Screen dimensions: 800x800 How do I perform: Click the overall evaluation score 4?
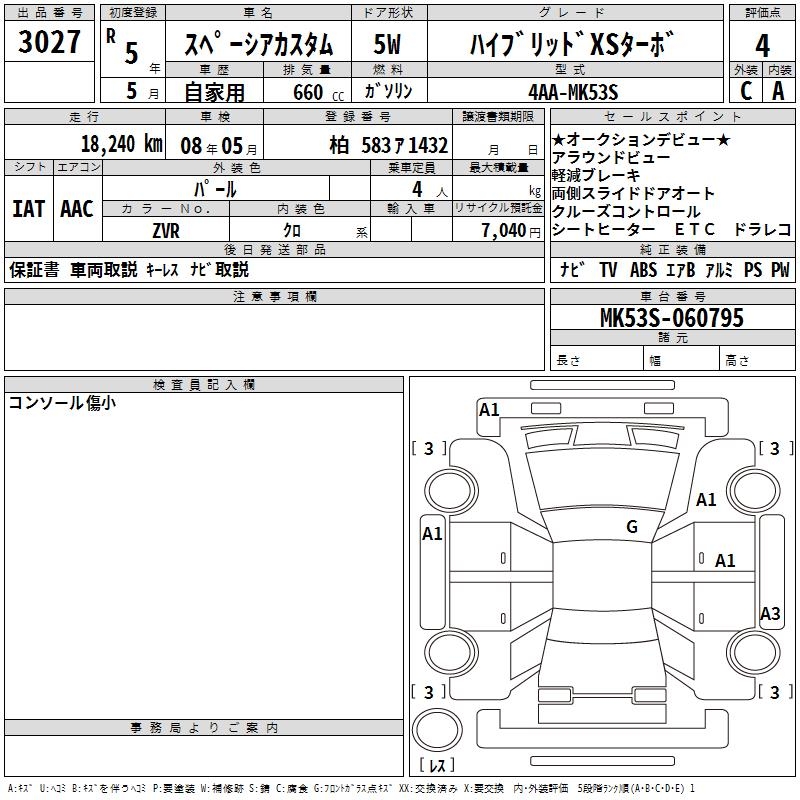tap(762, 46)
